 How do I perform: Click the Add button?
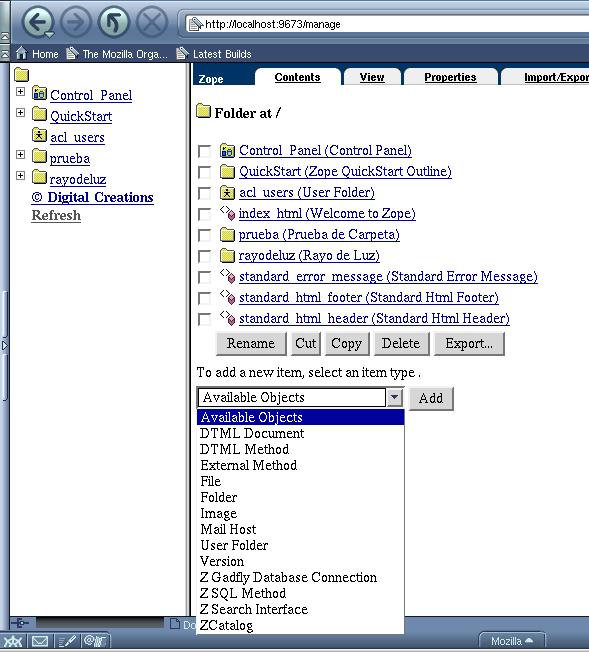click(x=431, y=398)
